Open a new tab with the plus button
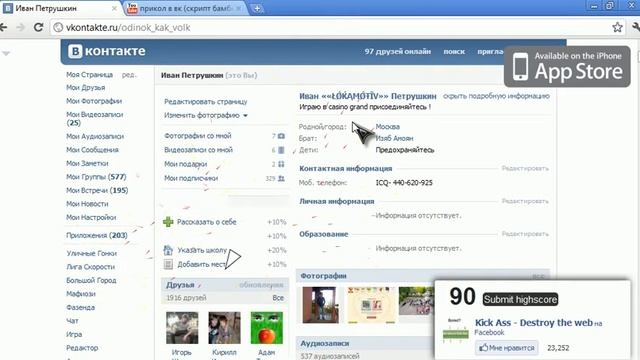This screenshot has height=360, width=640. click(x=257, y=8)
